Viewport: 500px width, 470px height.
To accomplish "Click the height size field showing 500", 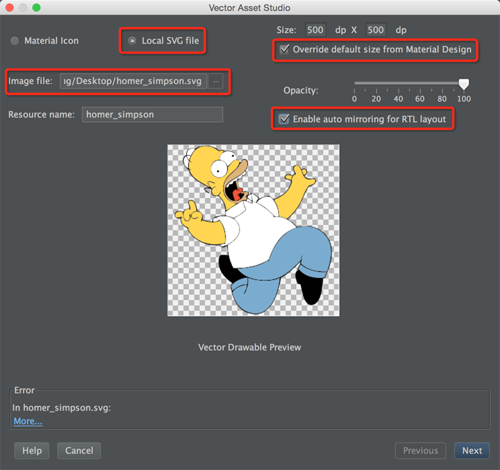I will tap(376, 30).
